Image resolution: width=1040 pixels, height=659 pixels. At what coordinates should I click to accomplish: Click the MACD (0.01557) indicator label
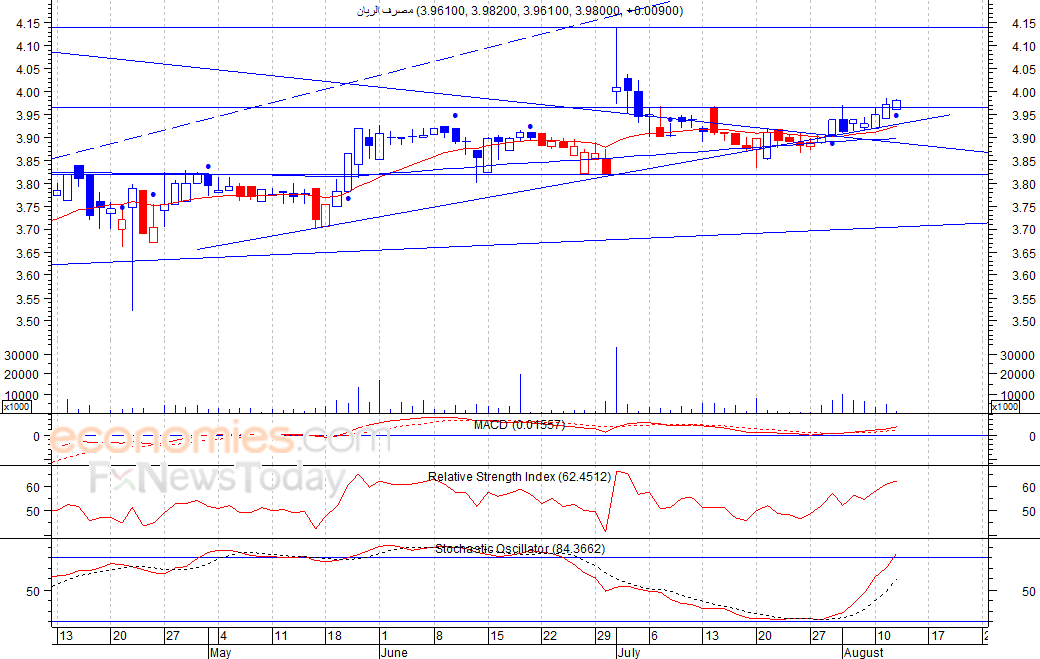tap(519, 425)
